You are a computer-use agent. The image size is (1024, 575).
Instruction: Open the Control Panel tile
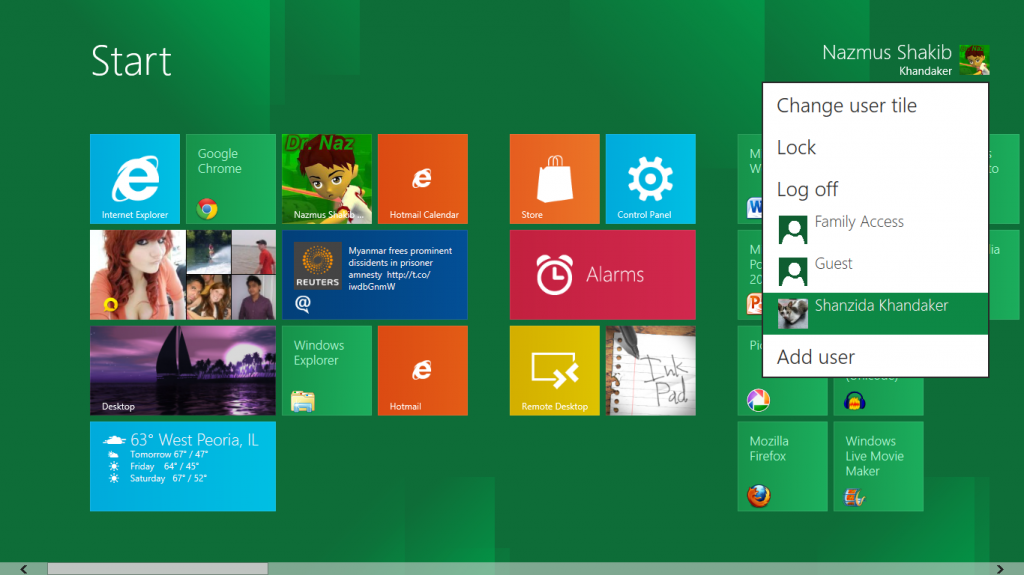[x=650, y=179]
